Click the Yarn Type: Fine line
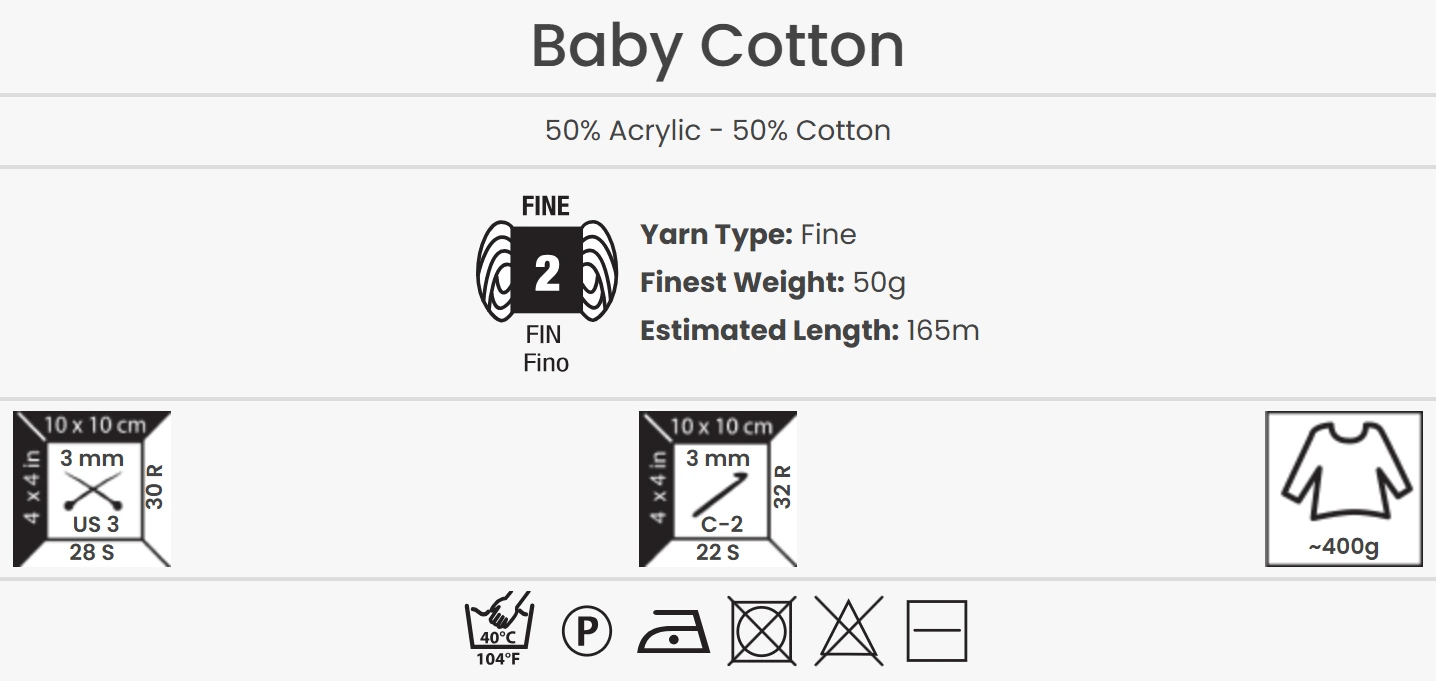This screenshot has height=681, width=1436. [x=748, y=235]
